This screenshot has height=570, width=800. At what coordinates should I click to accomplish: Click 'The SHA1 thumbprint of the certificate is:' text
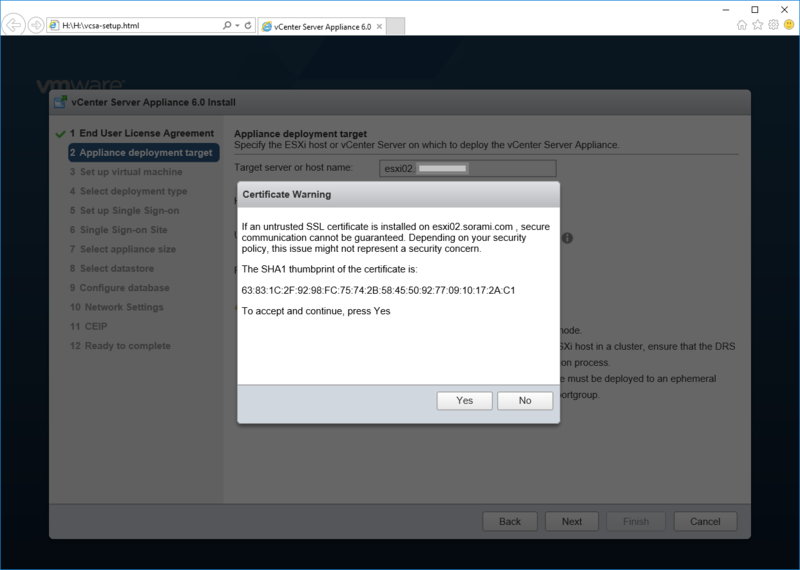pyautogui.click(x=329, y=269)
